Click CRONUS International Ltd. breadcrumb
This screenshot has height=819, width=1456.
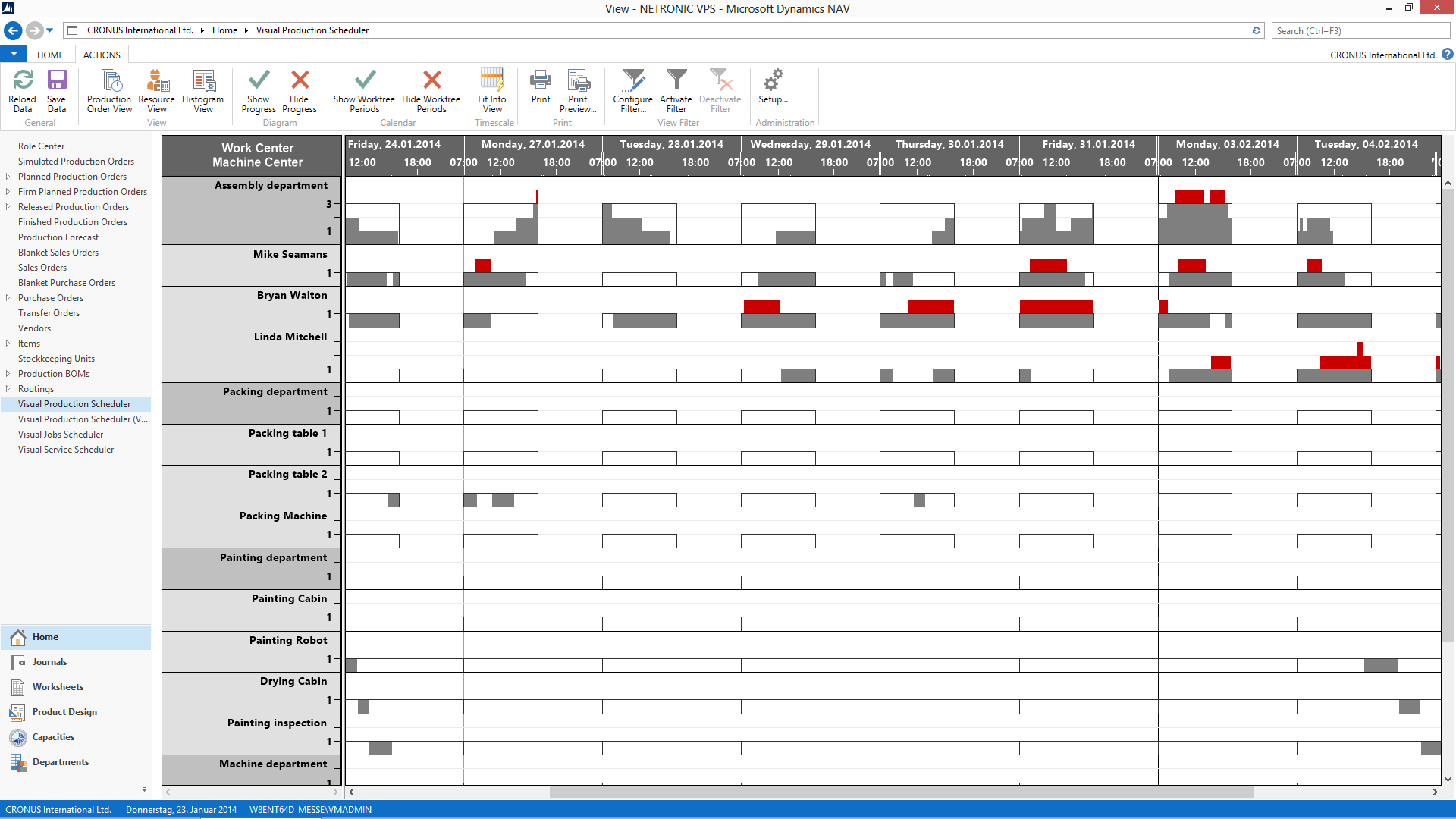point(140,30)
